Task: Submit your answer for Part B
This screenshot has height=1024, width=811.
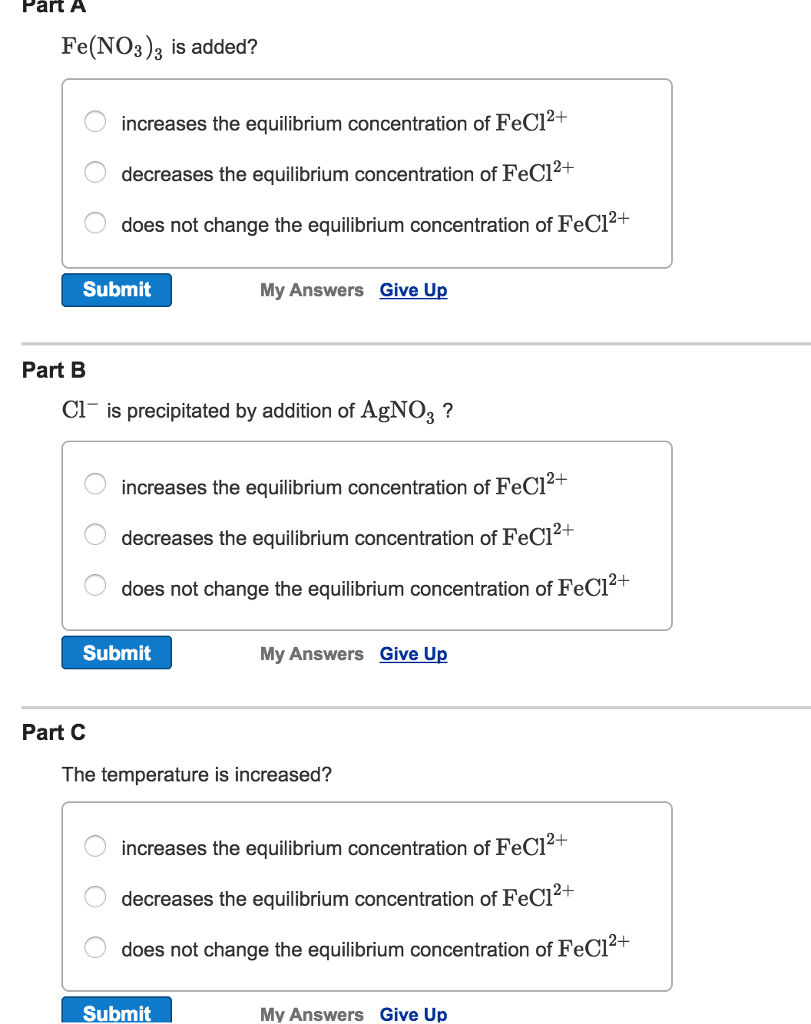Action: [116, 652]
